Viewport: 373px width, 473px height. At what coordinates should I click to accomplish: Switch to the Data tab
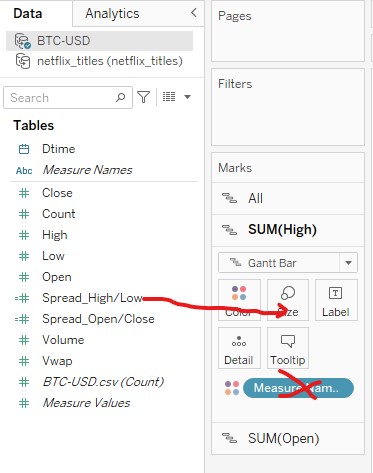point(28,14)
